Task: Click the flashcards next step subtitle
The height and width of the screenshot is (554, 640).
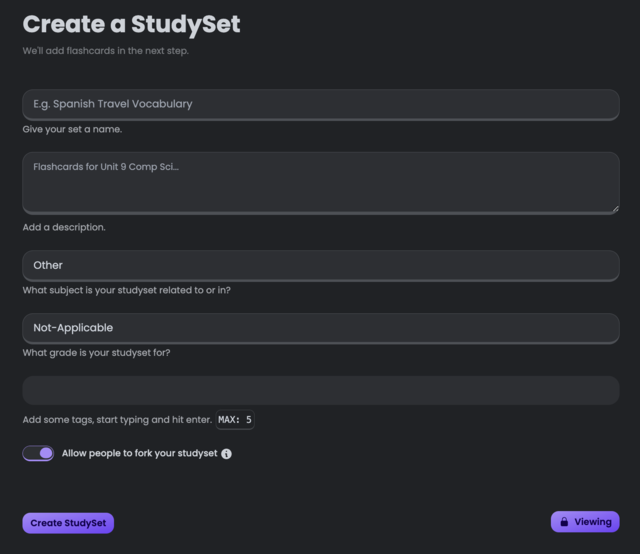Action: point(106,51)
